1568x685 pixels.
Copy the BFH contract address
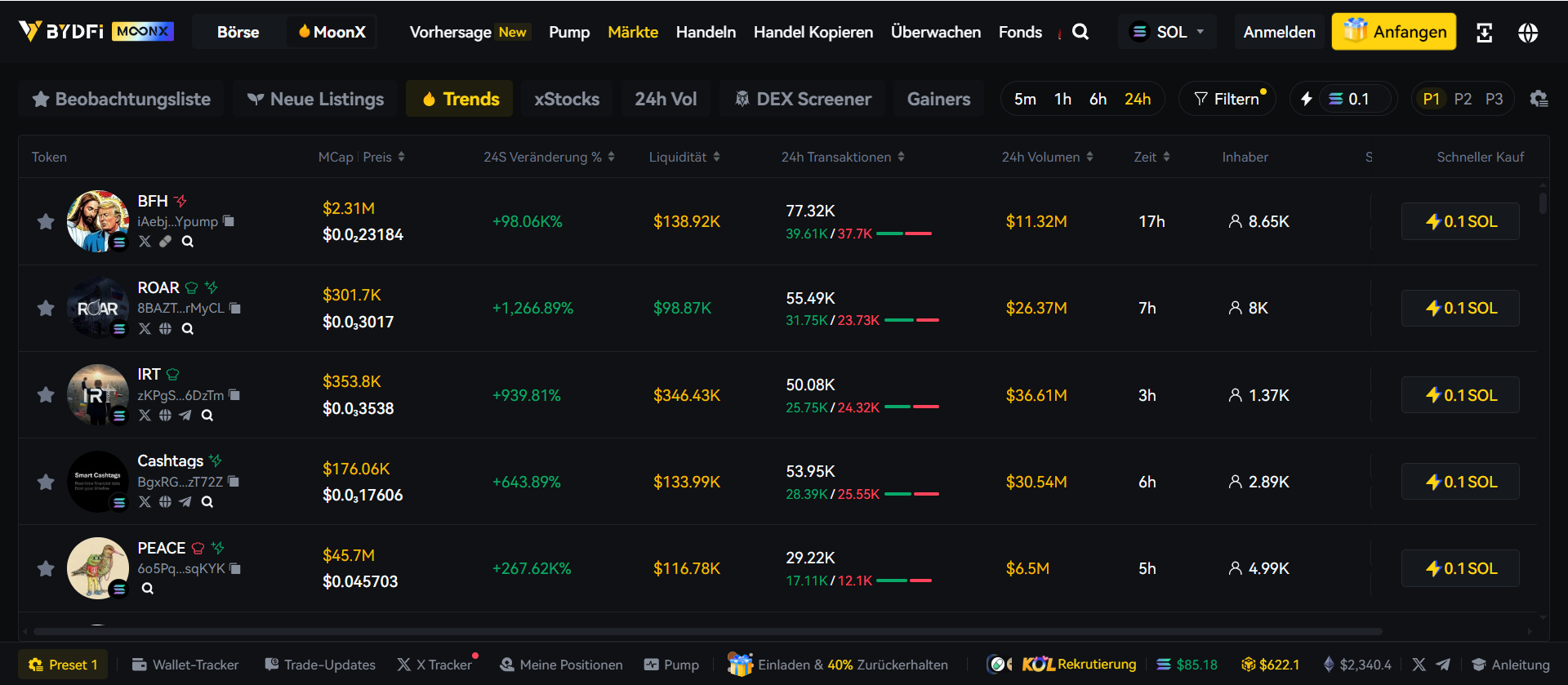(229, 221)
